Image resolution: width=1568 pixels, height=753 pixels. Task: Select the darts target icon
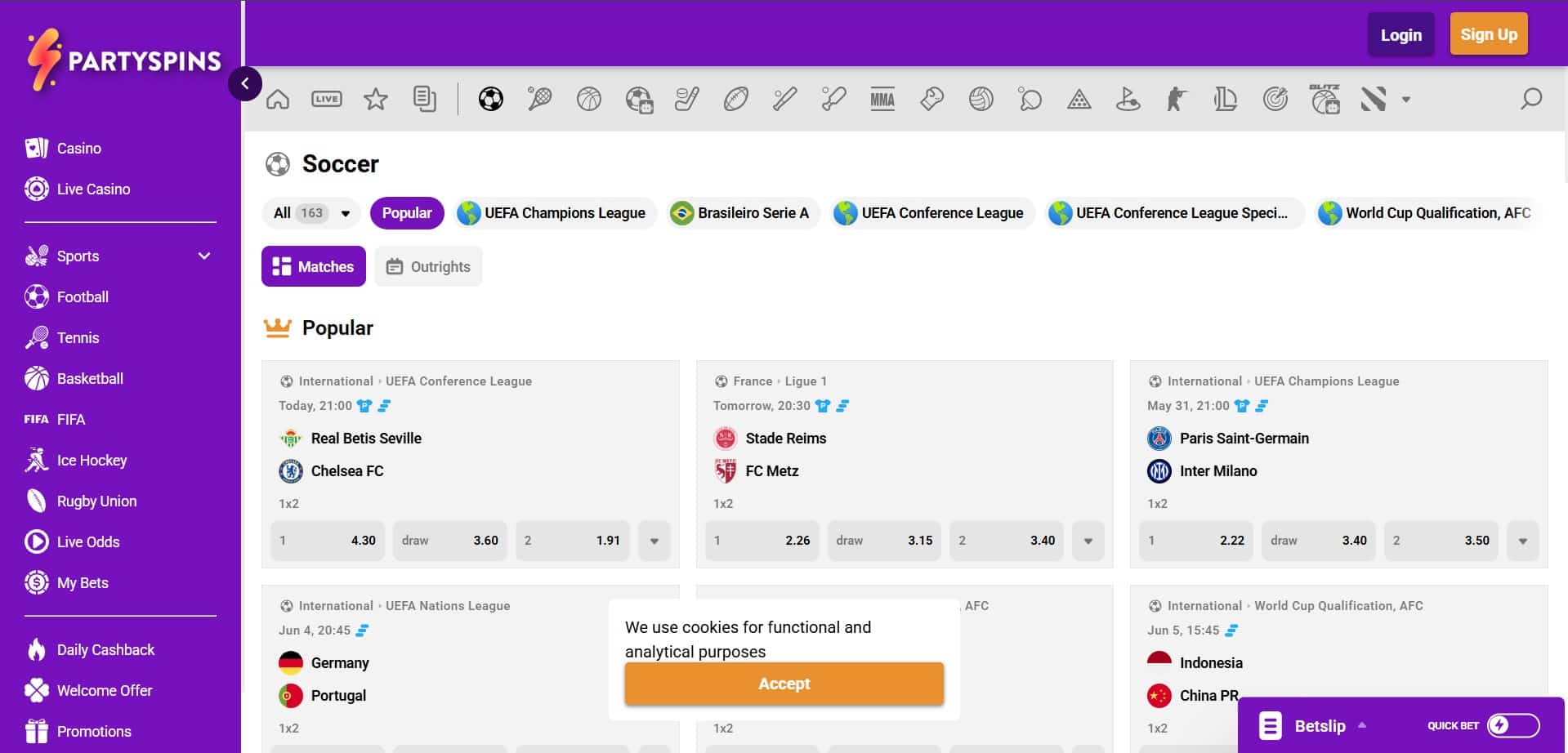(1275, 100)
